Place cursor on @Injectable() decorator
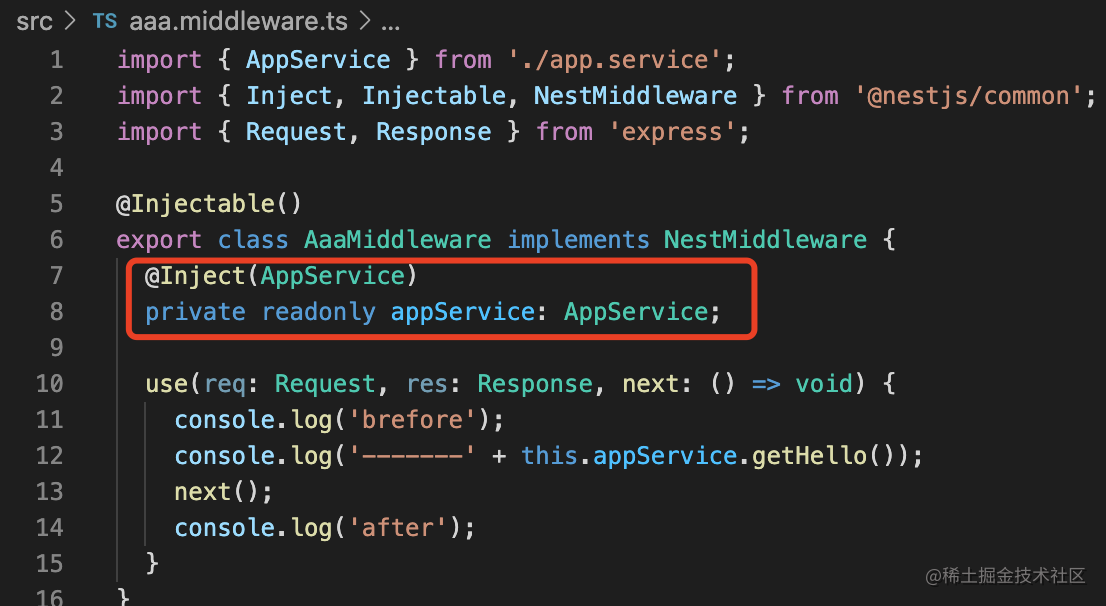Image resolution: width=1106 pixels, height=606 pixels. [x=209, y=203]
